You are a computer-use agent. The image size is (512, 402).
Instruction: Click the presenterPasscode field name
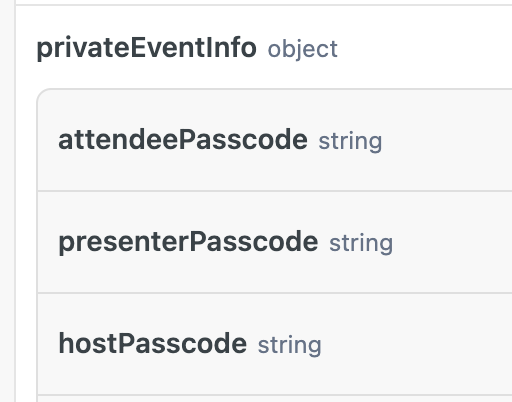point(188,242)
